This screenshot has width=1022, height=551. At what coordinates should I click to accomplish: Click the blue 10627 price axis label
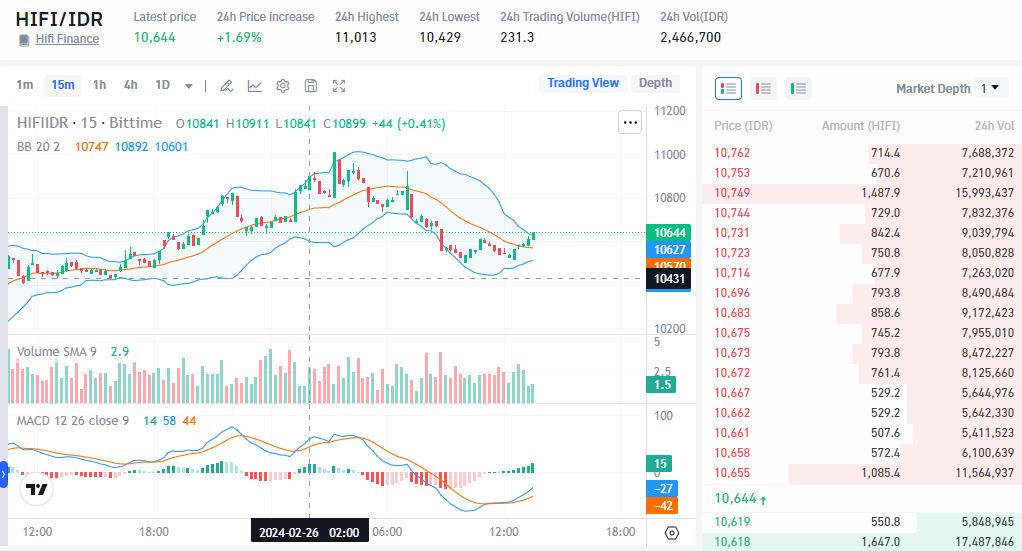669,250
